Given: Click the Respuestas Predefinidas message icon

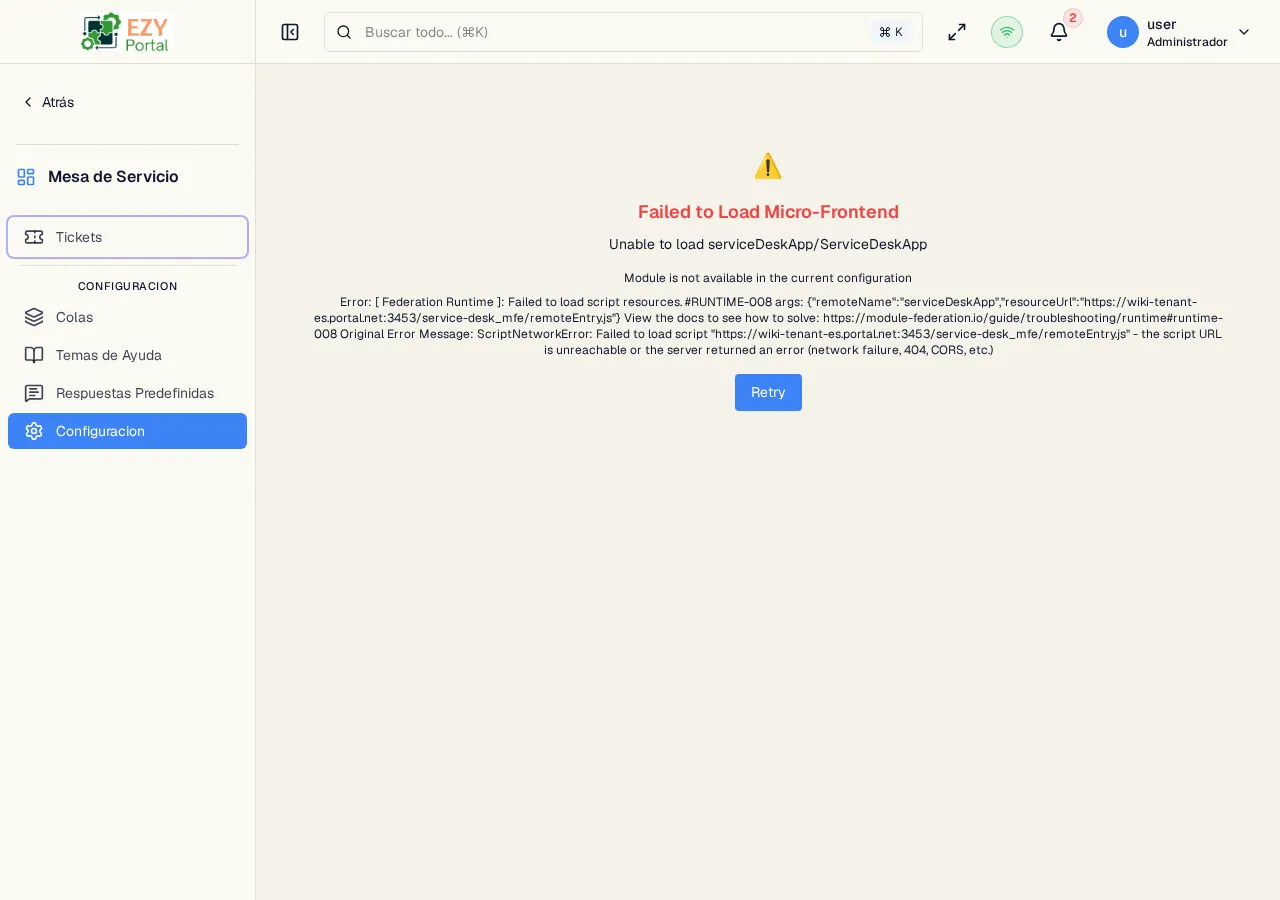Looking at the screenshot, I should coord(34,393).
